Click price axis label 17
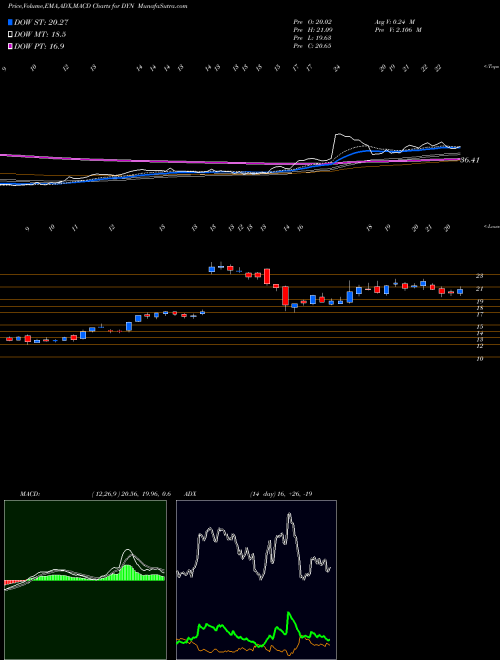The image size is (500, 660). pos(479,314)
